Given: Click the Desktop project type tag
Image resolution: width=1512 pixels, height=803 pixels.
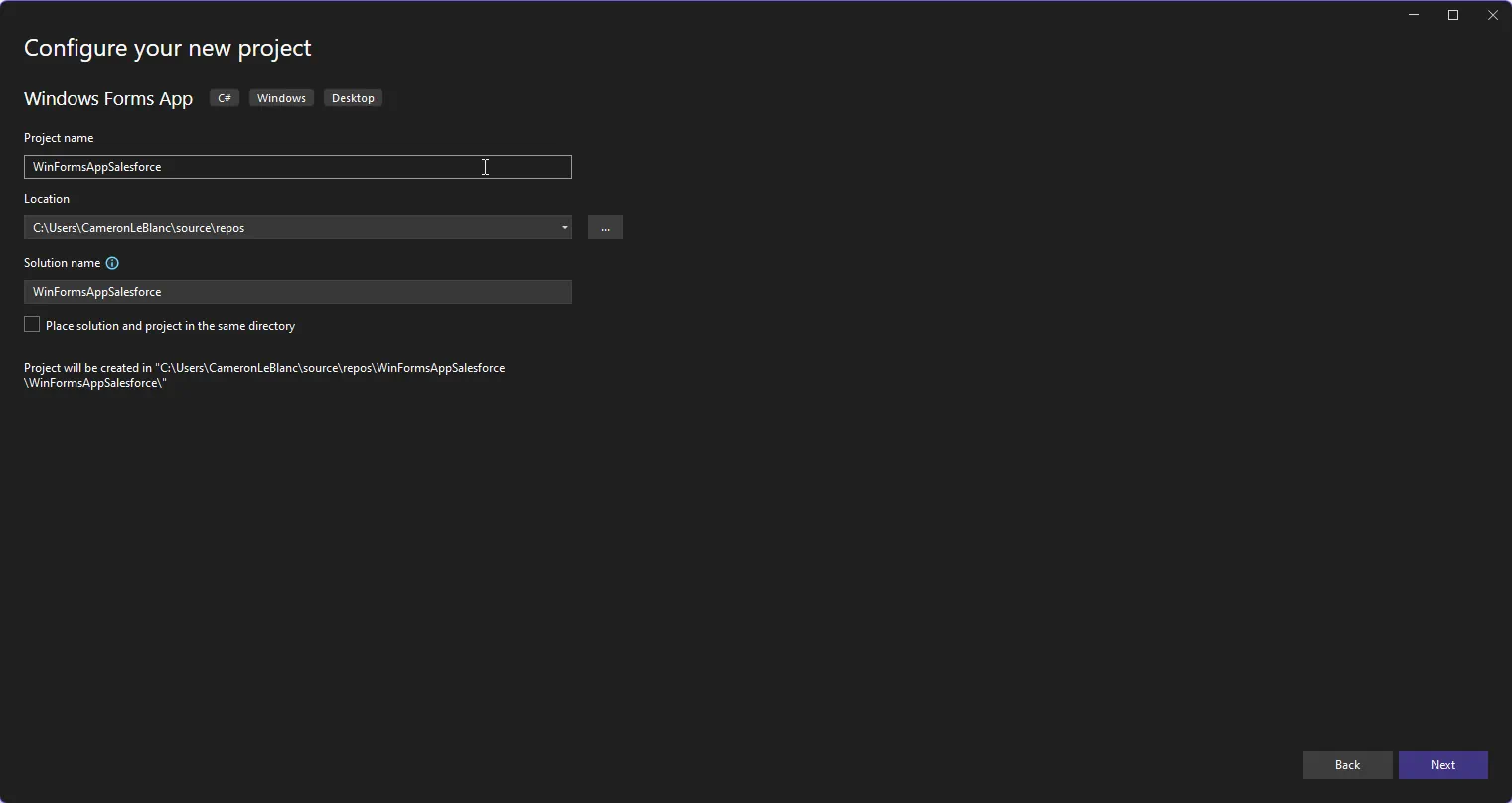Looking at the screenshot, I should click(x=353, y=98).
